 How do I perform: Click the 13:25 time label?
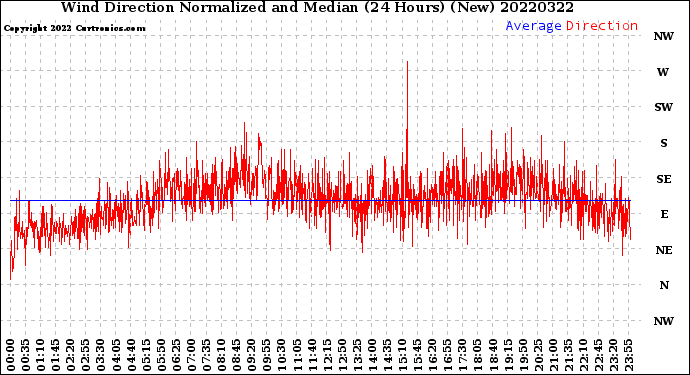357,355
